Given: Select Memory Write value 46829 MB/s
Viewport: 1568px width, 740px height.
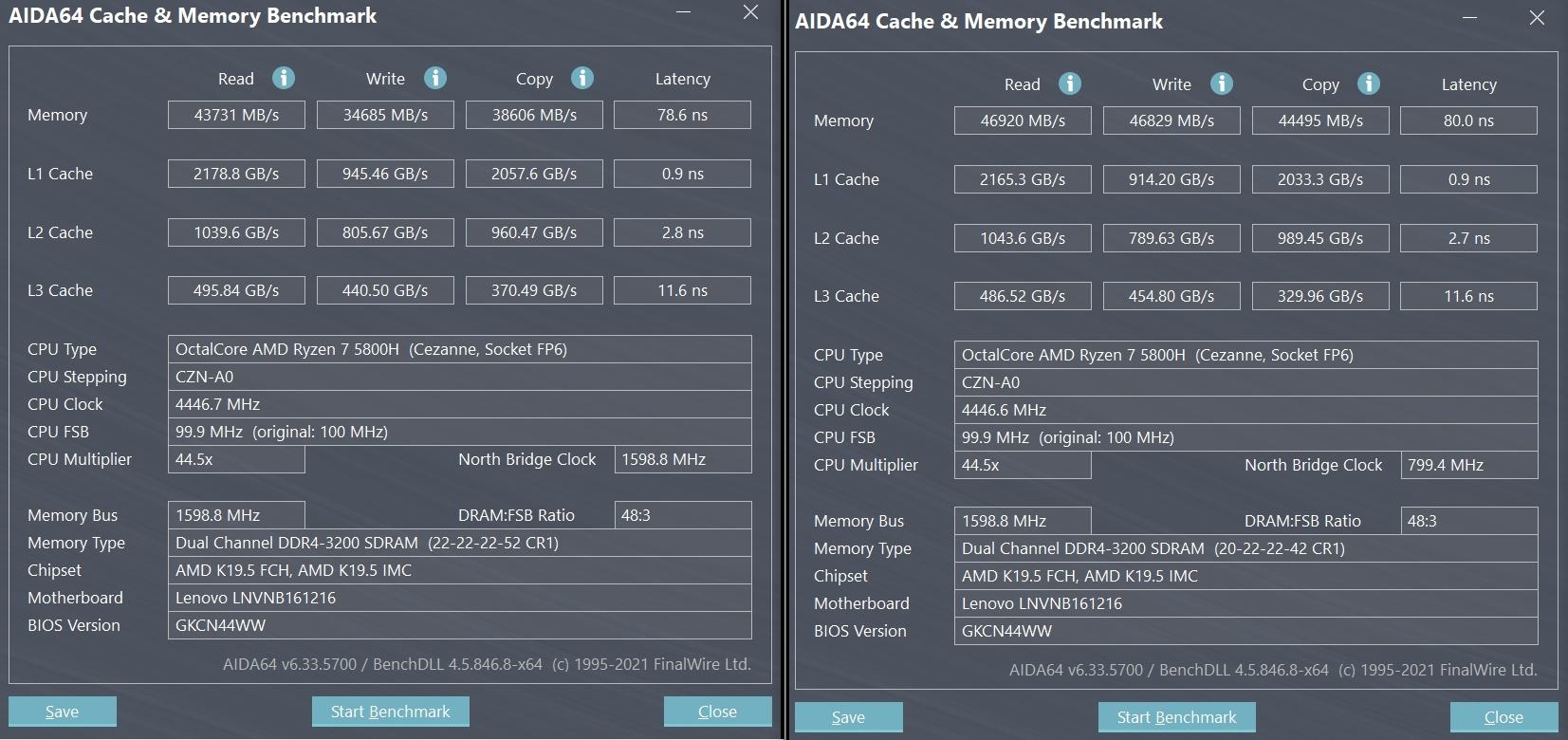Looking at the screenshot, I should click(1171, 120).
